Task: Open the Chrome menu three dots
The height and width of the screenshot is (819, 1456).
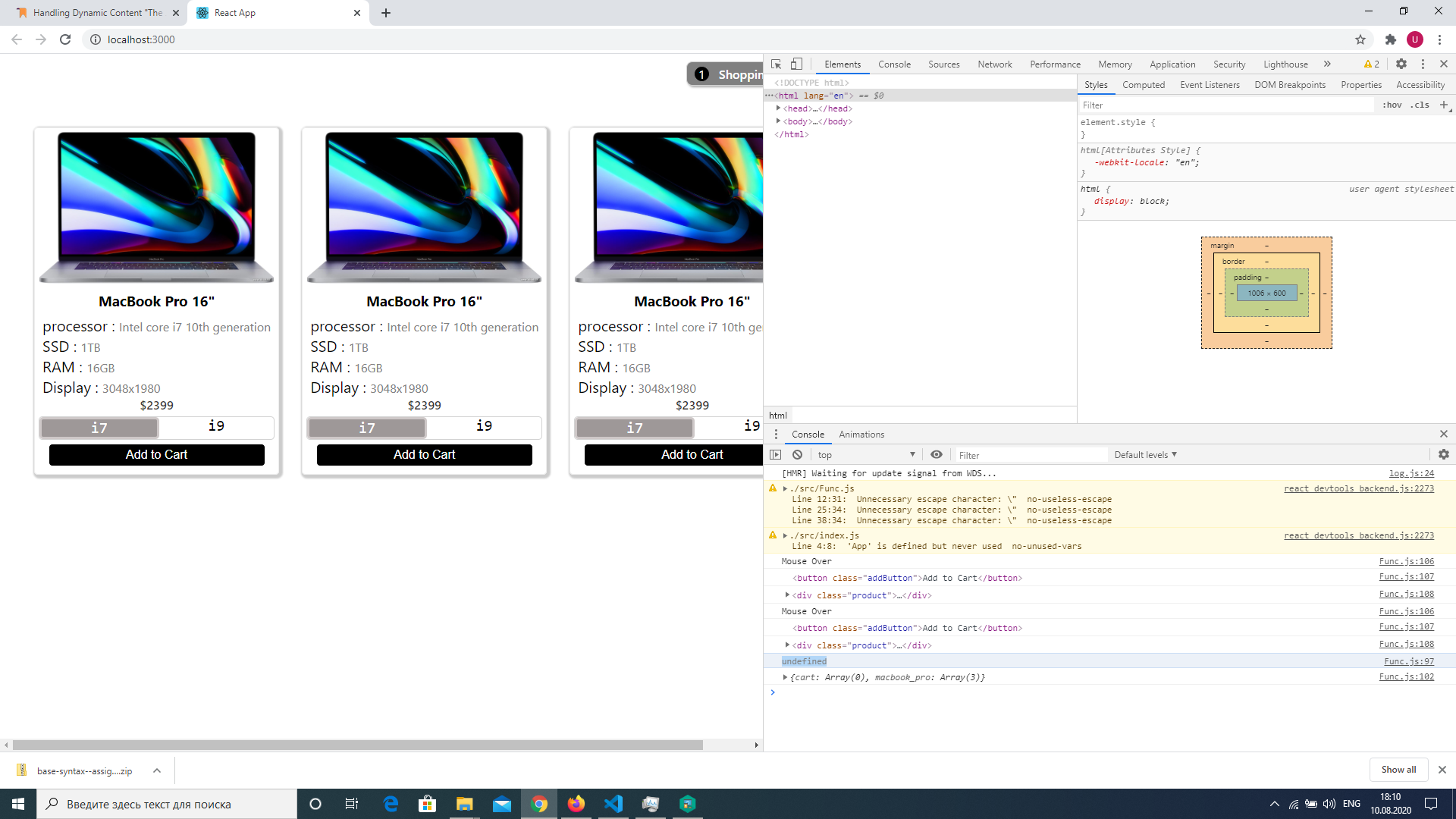Action: tap(1439, 39)
